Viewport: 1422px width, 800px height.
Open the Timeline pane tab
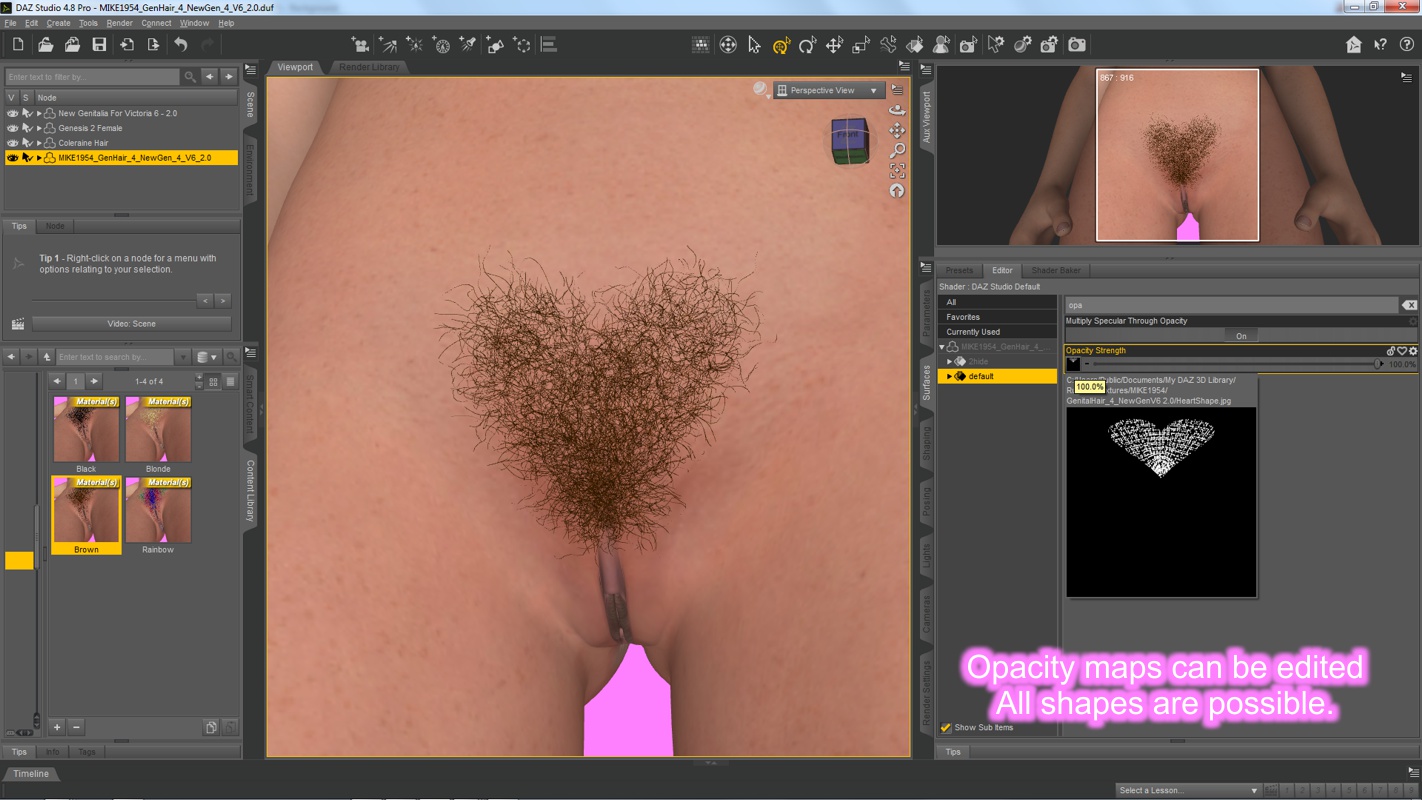click(31, 774)
